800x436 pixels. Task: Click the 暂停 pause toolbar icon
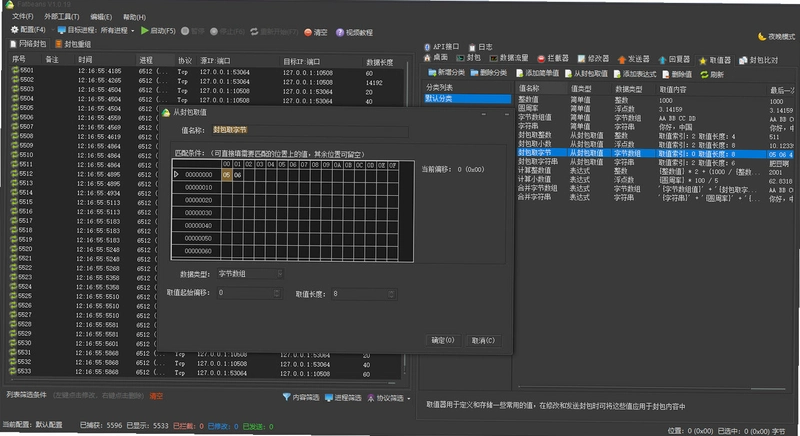[x=185, y=31]
